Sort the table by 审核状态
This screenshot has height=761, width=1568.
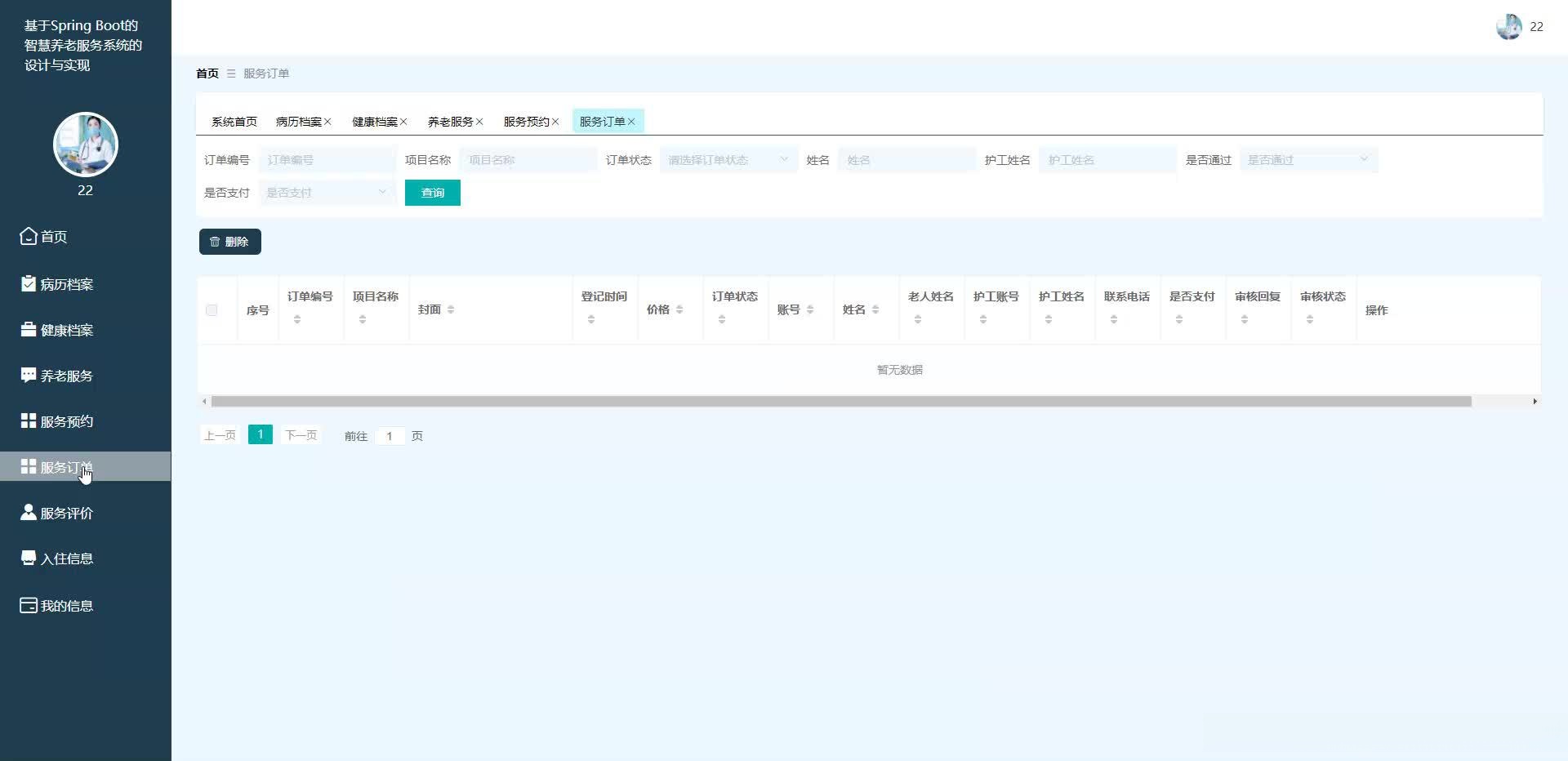(x=1310, y=319)
